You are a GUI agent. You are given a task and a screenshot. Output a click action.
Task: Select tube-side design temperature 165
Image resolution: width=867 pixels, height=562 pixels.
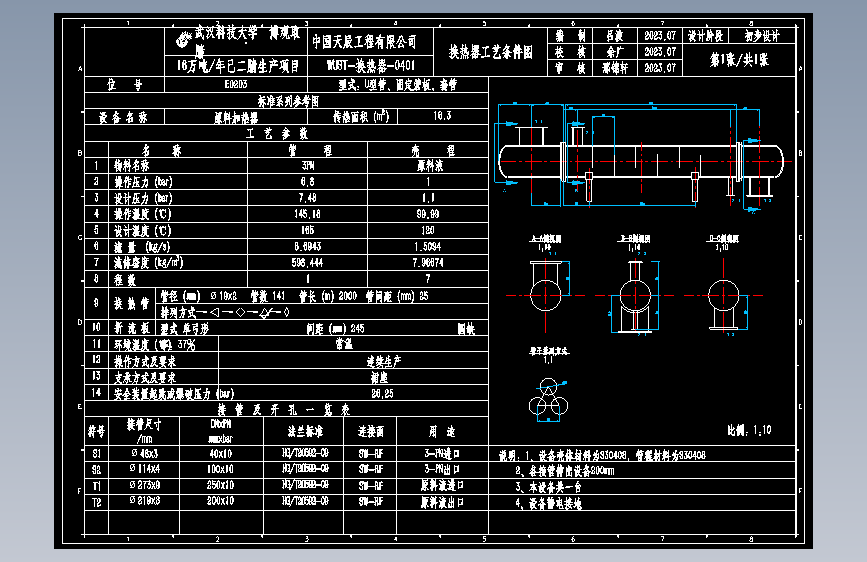pos(307,230)
